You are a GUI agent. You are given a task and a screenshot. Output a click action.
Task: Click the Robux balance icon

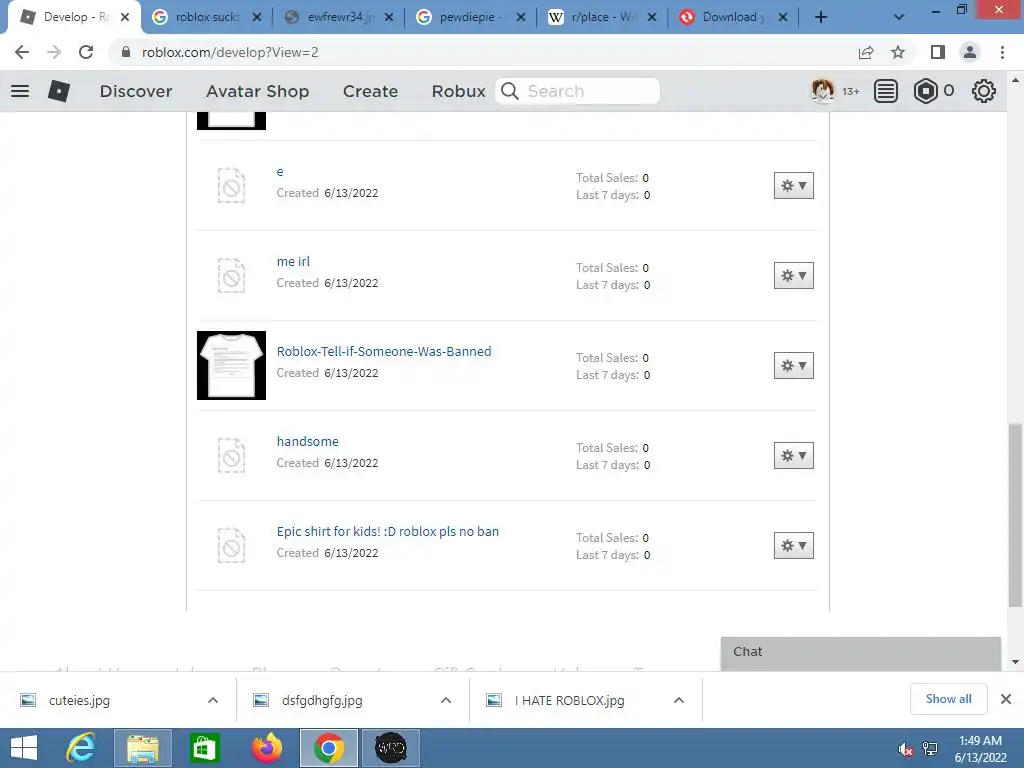[925, 91]
